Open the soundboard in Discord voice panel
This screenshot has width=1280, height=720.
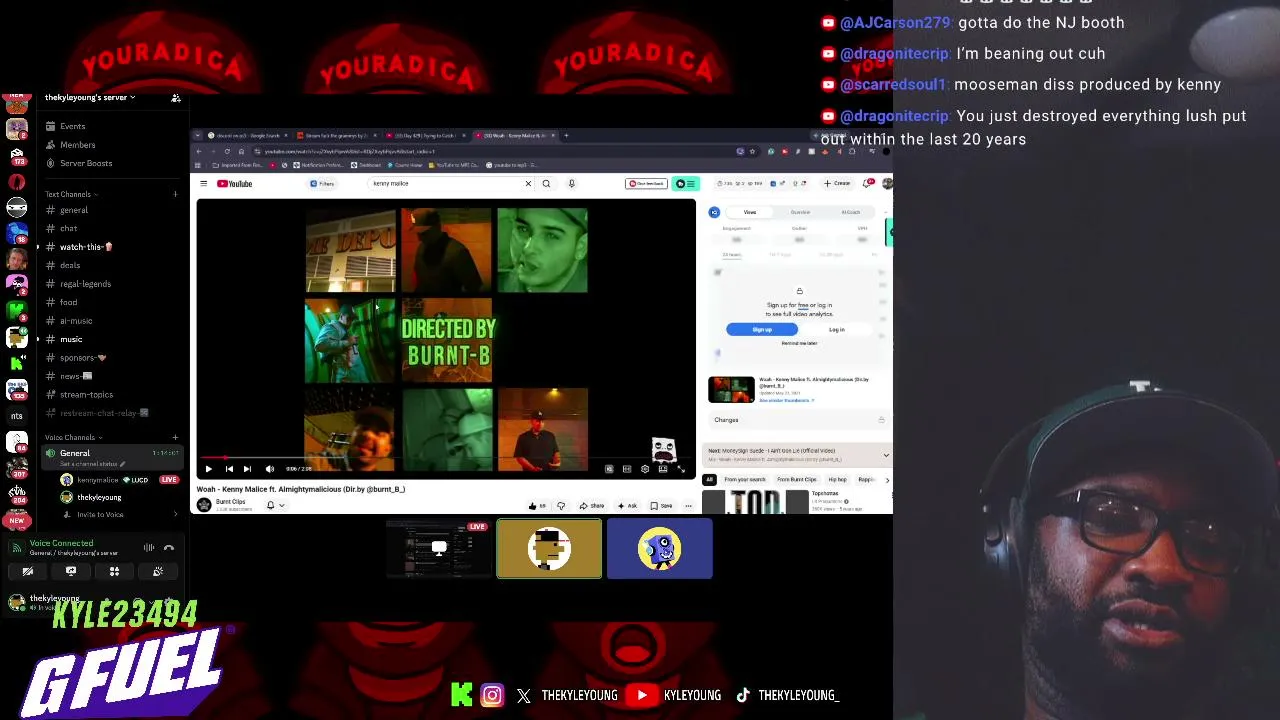(158, 571)
